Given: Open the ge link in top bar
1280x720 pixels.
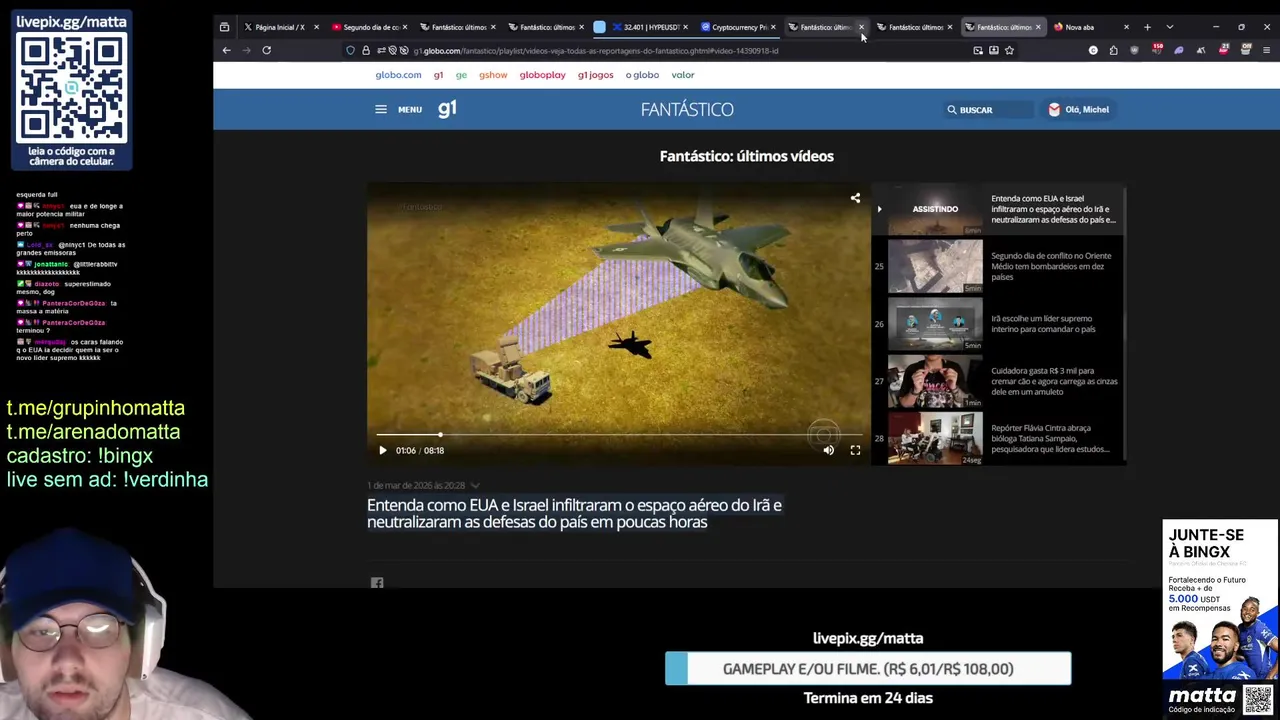Looking at the screenshot, I should pos(461,75).
